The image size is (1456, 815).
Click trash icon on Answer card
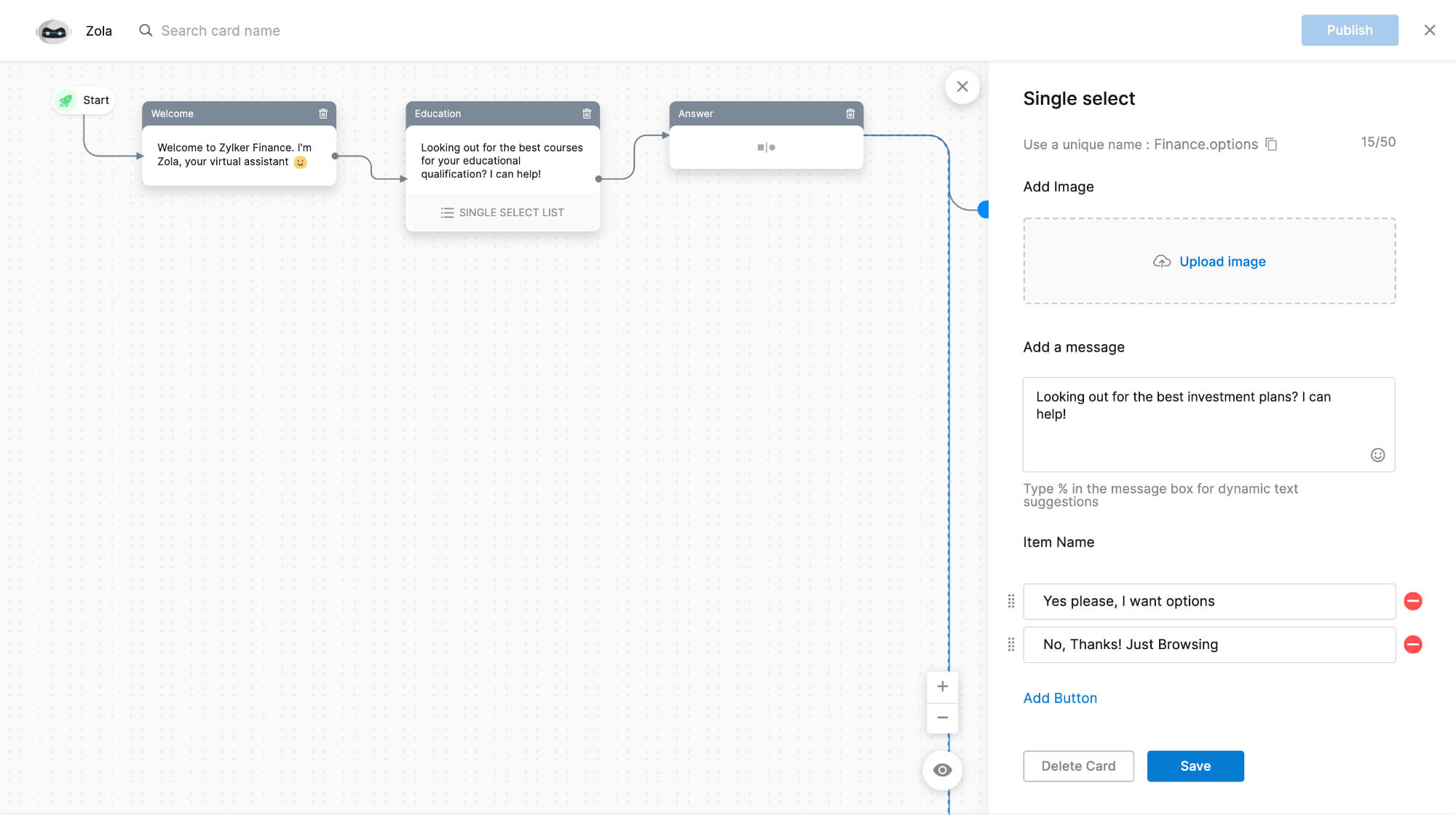click(850, 114)
